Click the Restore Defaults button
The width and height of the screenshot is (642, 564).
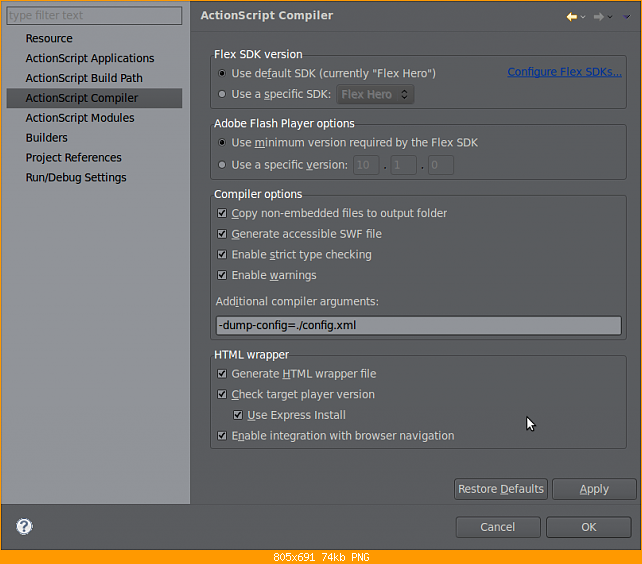[x=501, y=489]
